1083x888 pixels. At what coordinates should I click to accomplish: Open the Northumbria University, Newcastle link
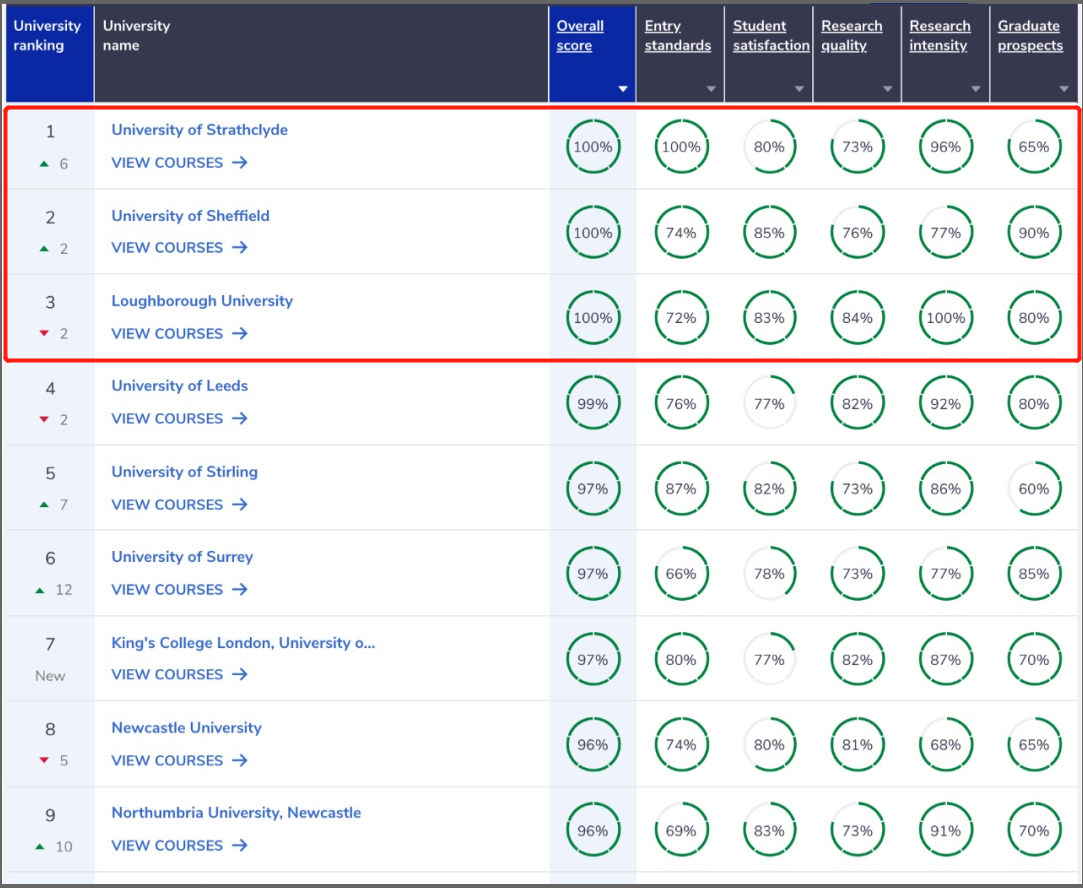tap(236, 813)
